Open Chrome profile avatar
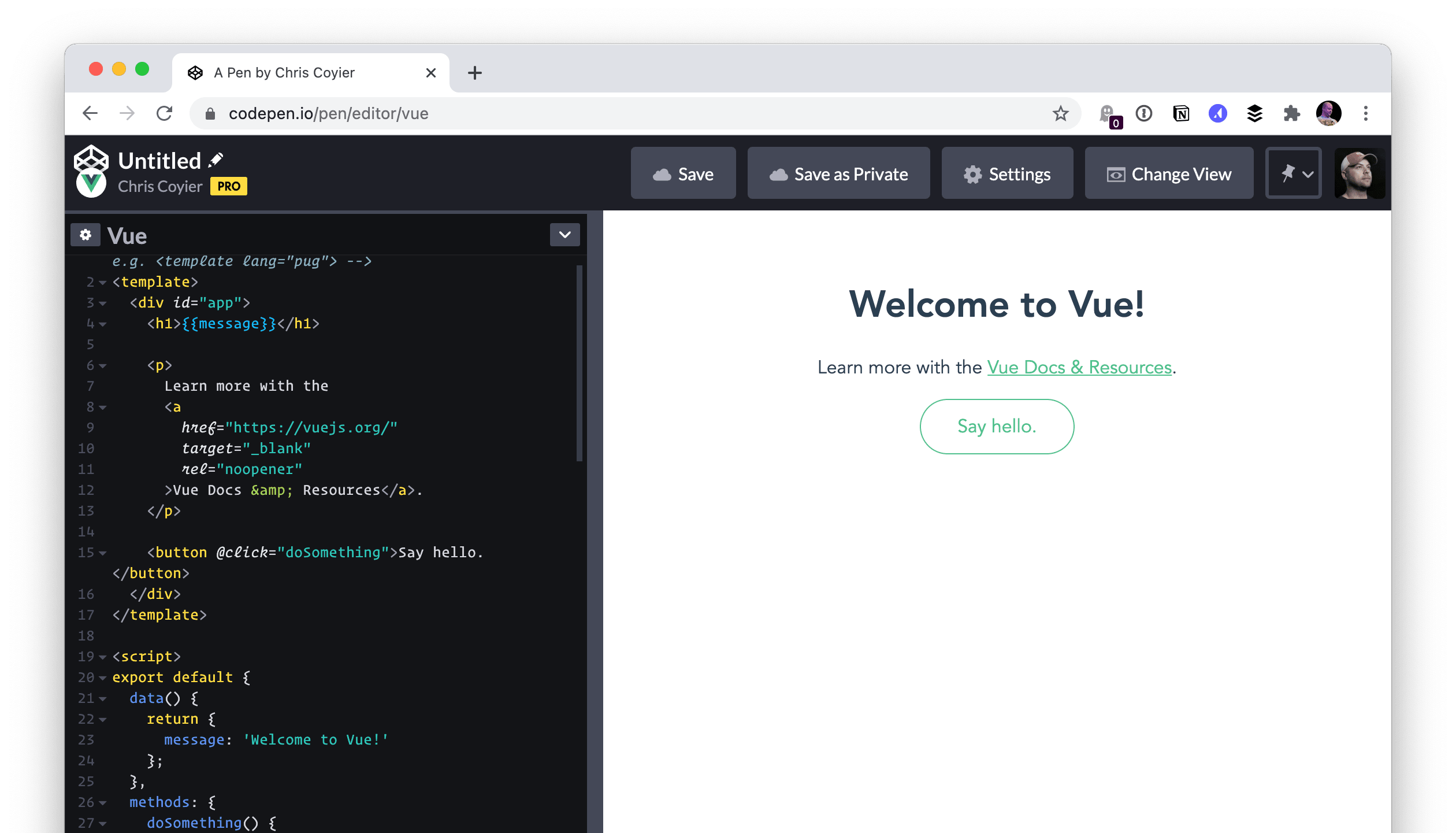 point(1329,113)
